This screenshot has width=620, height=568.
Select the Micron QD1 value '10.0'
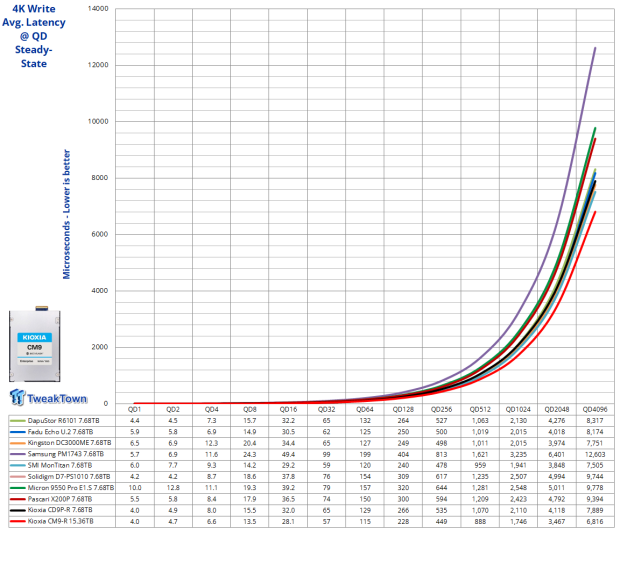click(135, 488)
